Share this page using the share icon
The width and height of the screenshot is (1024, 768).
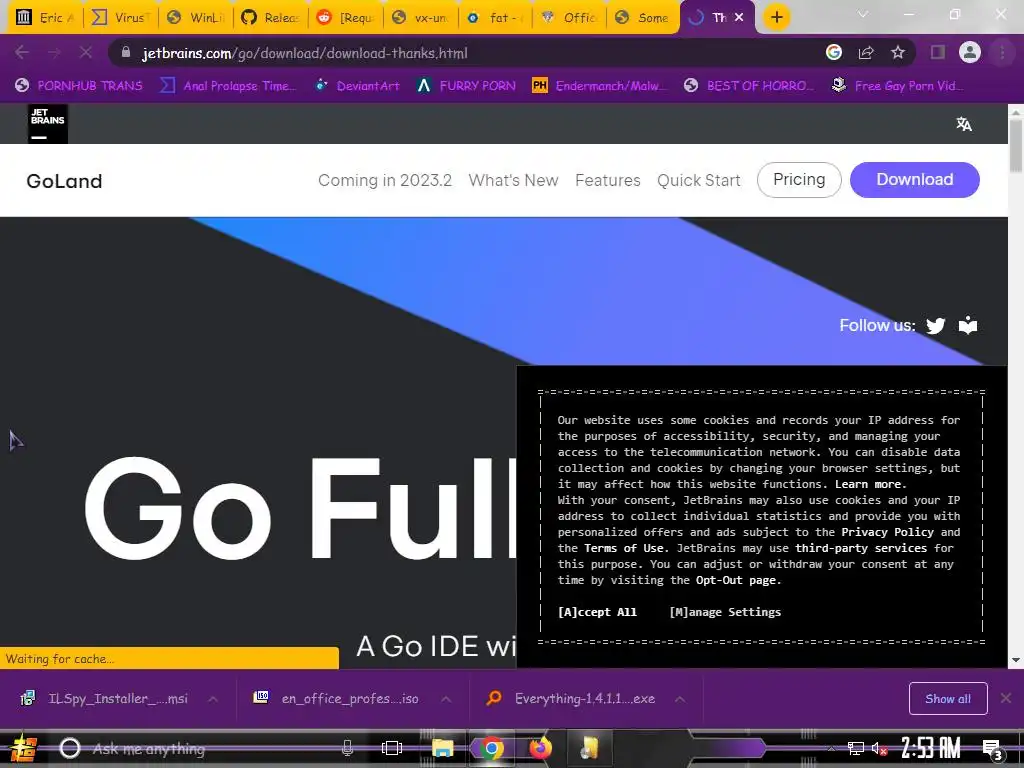(866, 53)
